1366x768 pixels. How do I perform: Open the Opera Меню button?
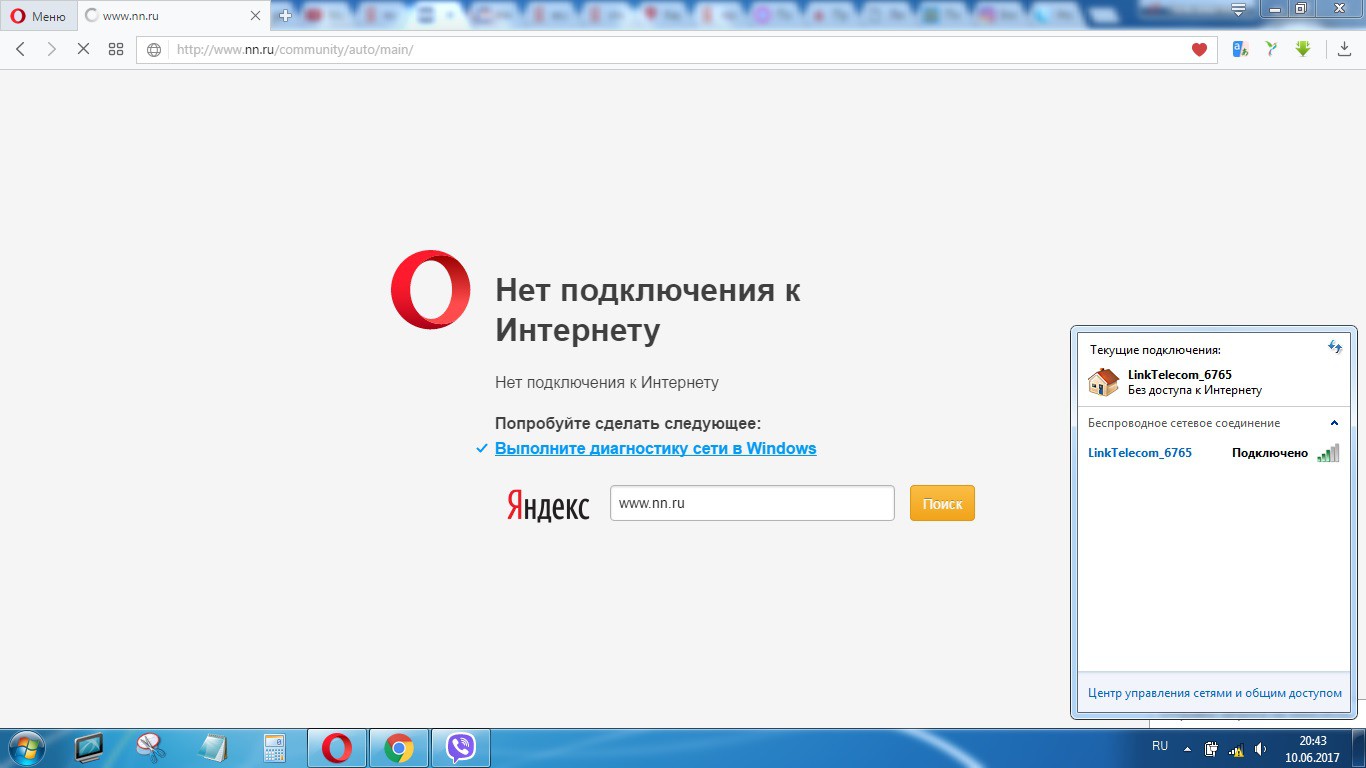(x=38, y=16)
